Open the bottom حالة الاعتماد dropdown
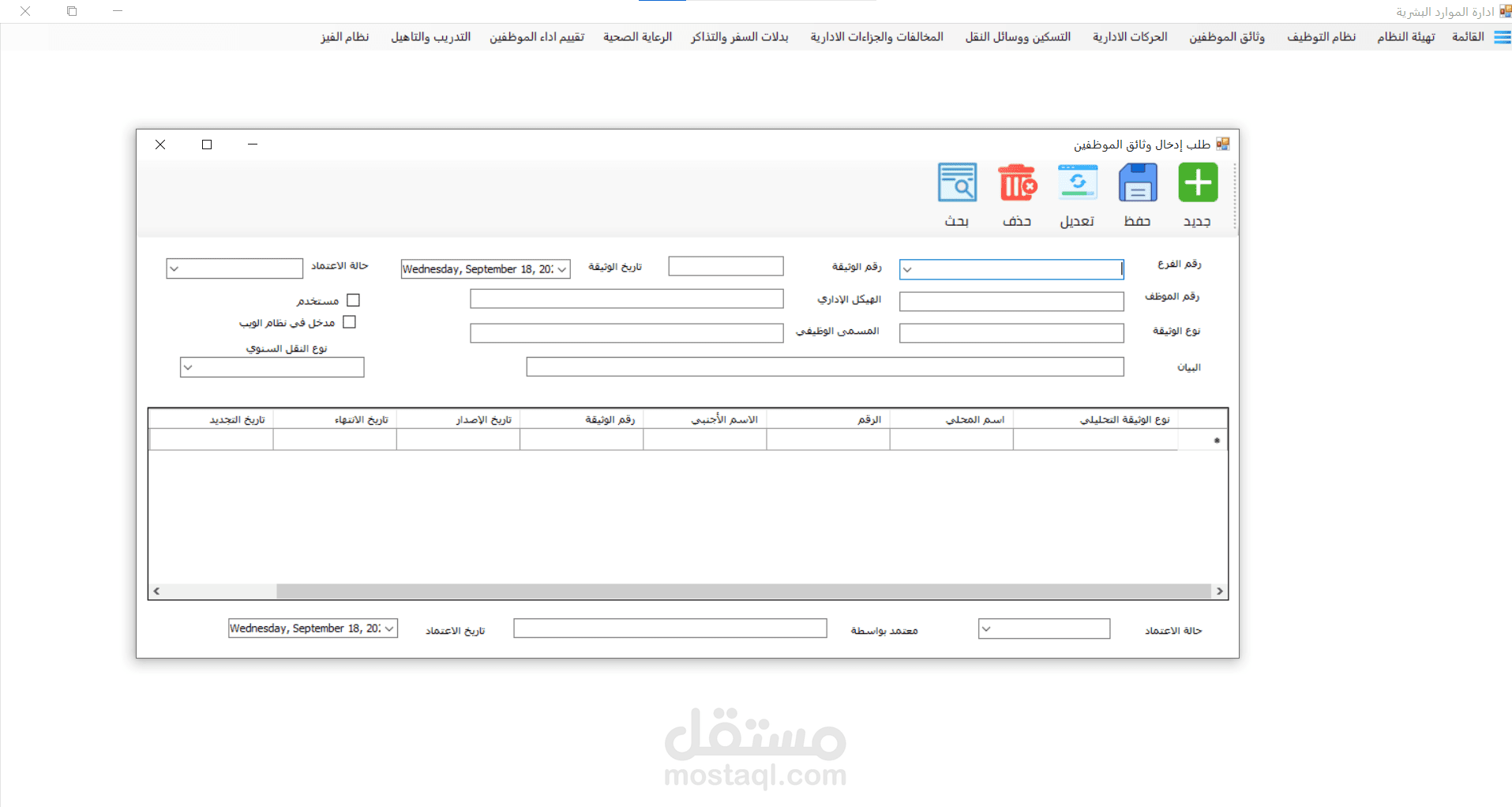This screenshot has height=807, width=1512. point(986,629)
